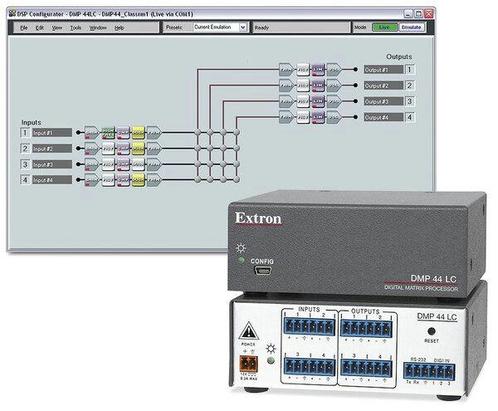Open the View menu
Image resolution: width=498 pixels, height=411 pixels.
click(x=57, y=28)
